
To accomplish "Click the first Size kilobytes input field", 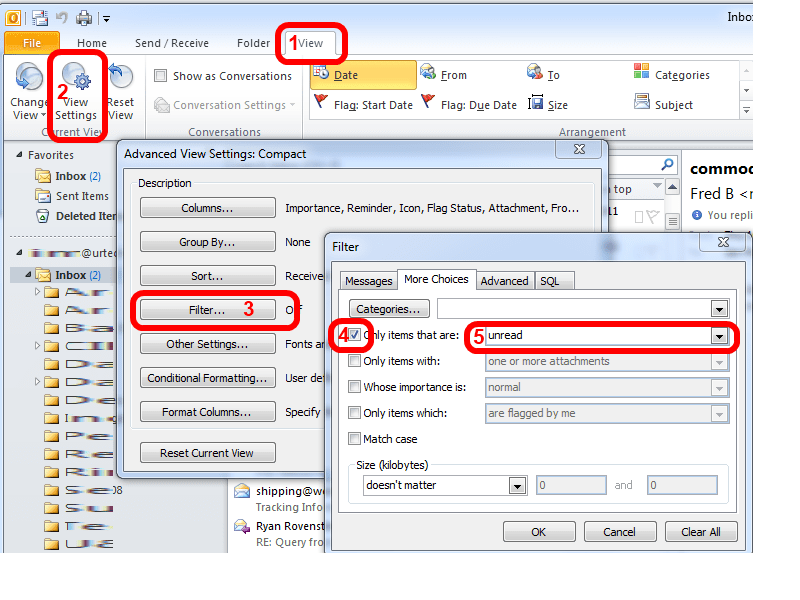I will click(571, 486).
